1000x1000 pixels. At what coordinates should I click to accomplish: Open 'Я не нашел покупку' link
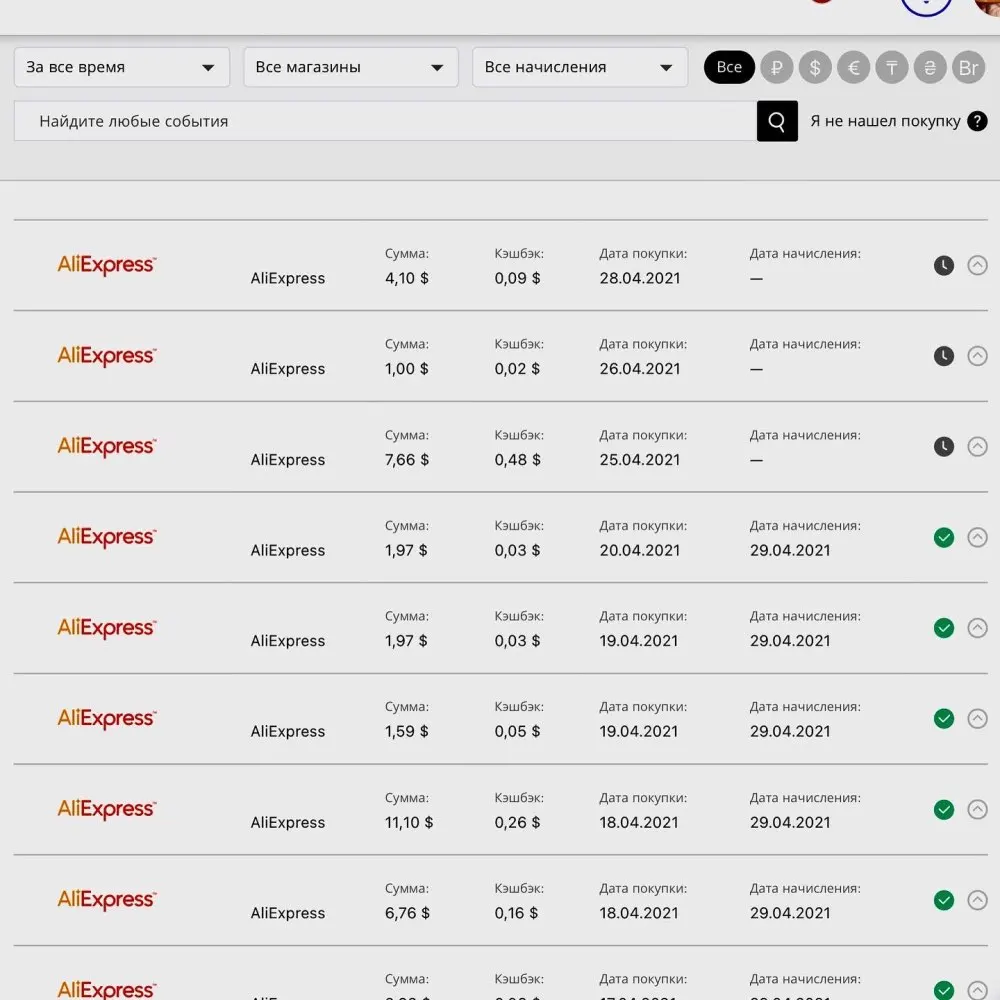pyautogui.click(x=885, y=121)
